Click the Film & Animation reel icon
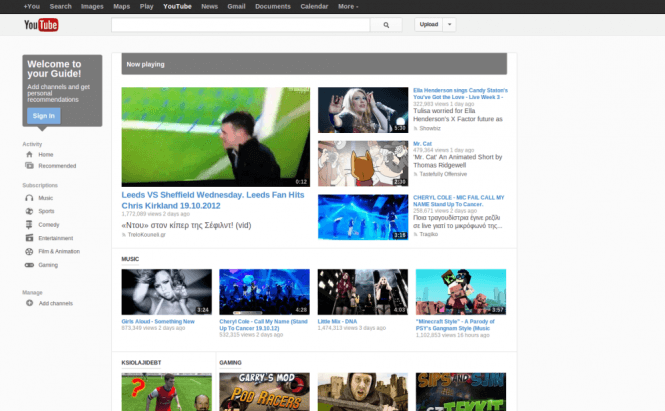The height and width of the screenshot is (411, 665). (x=29, y=252)
